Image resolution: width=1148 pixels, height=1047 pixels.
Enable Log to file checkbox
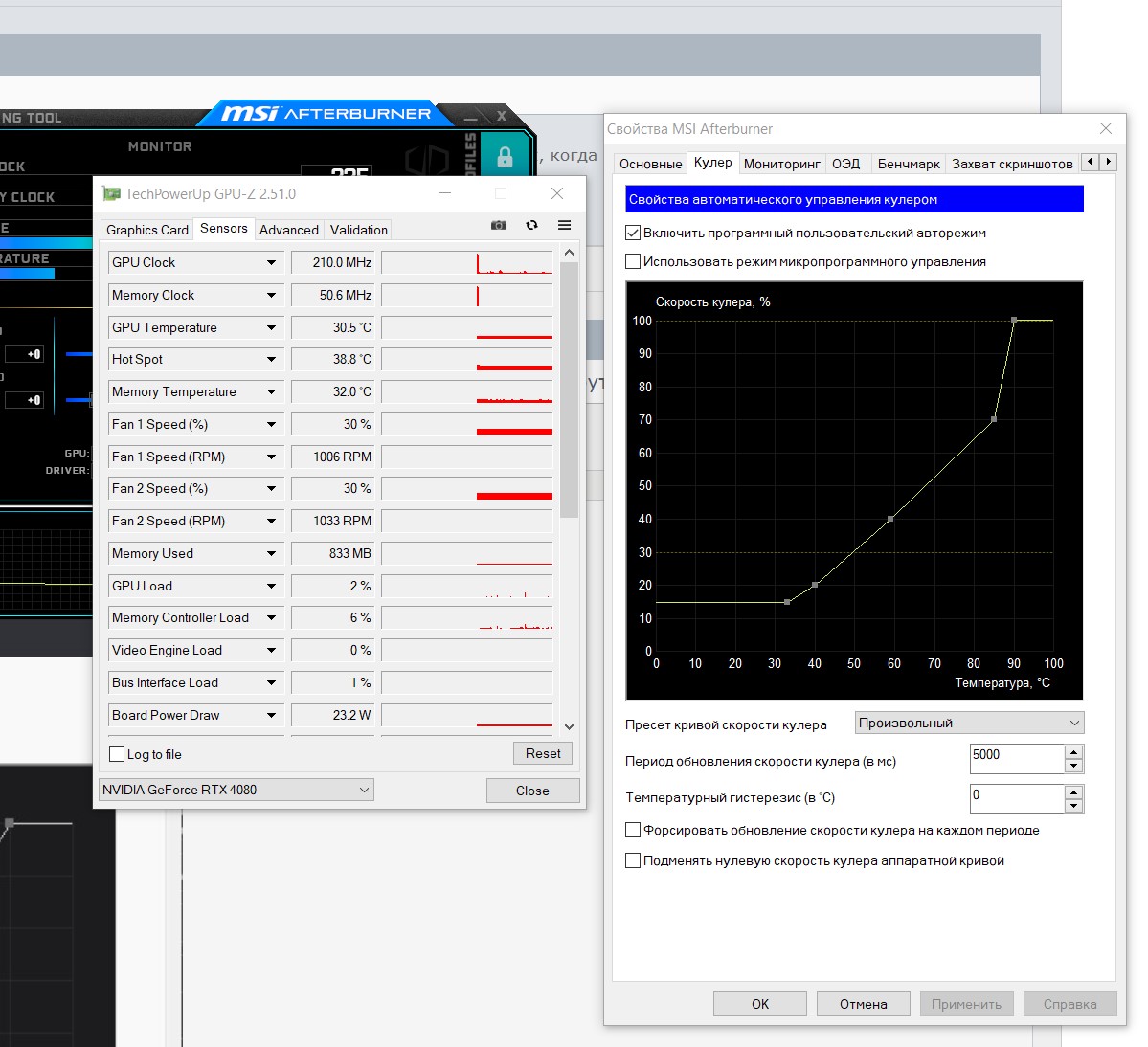tap(117, 754)
